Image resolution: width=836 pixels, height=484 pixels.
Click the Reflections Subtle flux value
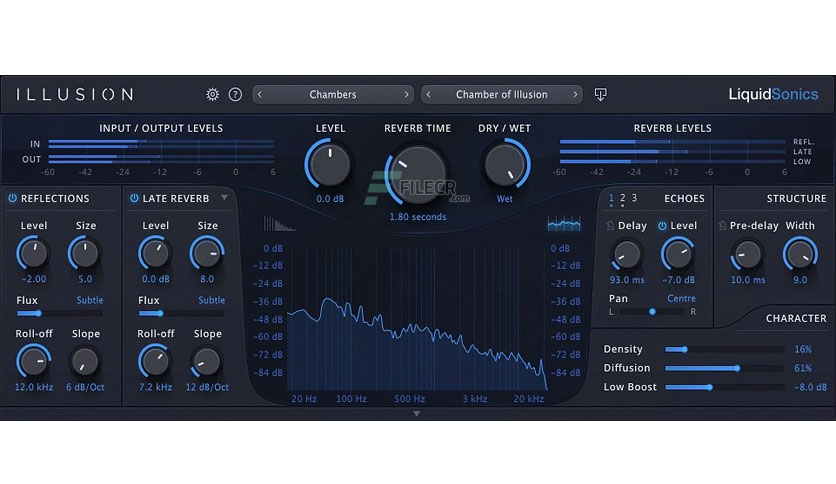click(x=90, y=300)
